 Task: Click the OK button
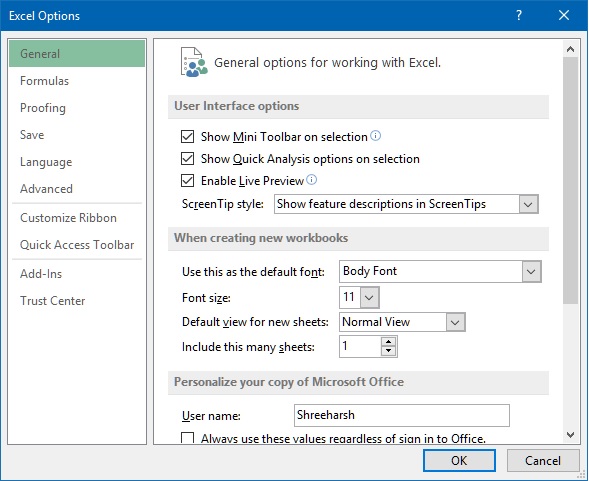pos(459,460)
